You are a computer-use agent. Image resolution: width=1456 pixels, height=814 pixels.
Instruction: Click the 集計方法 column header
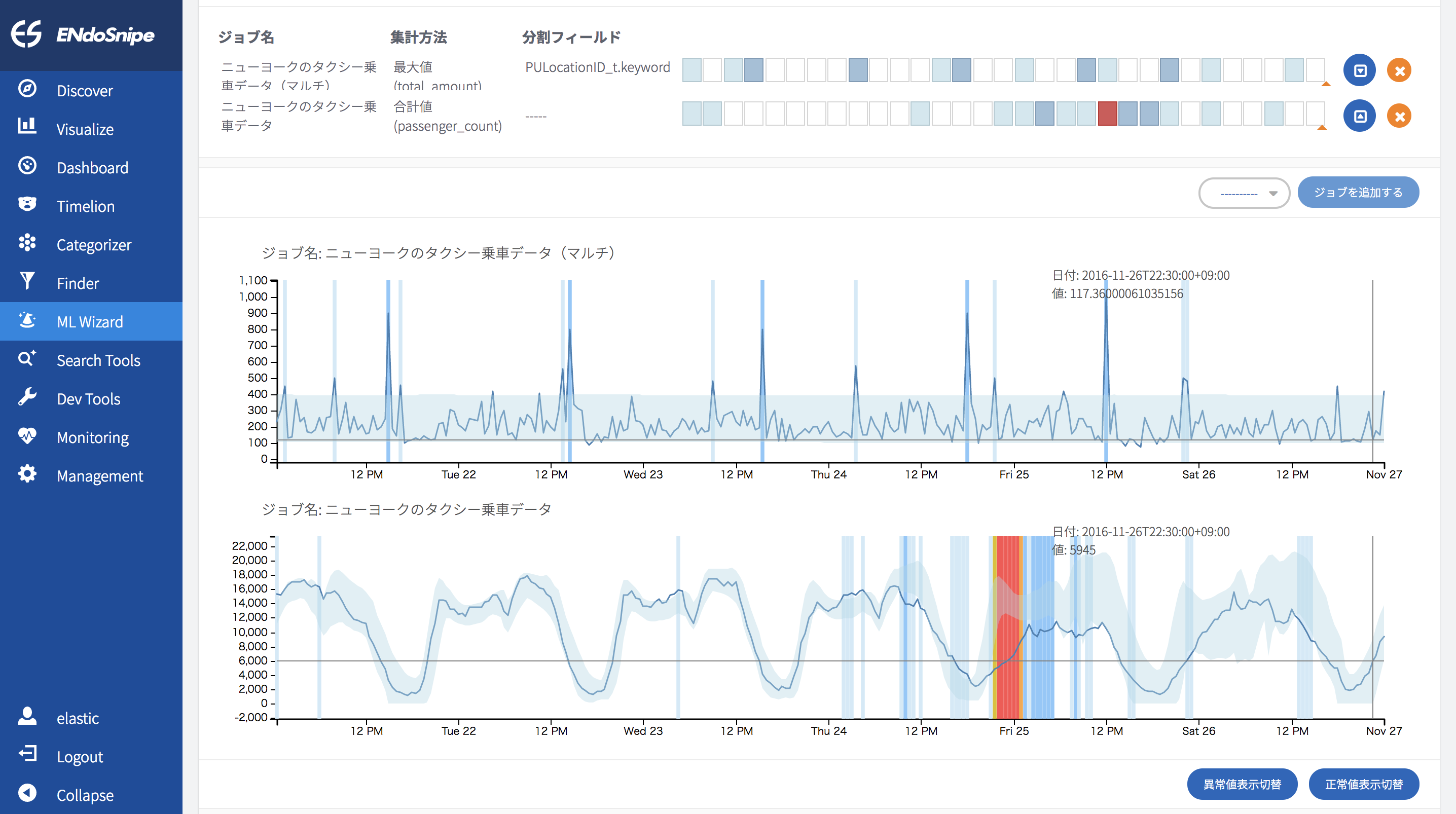tap(419, 38)
